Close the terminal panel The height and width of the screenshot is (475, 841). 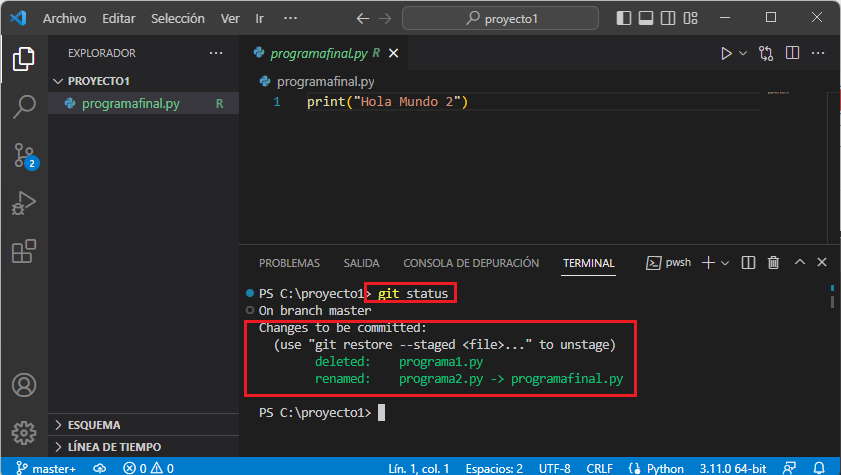click(x=822, y=262)
